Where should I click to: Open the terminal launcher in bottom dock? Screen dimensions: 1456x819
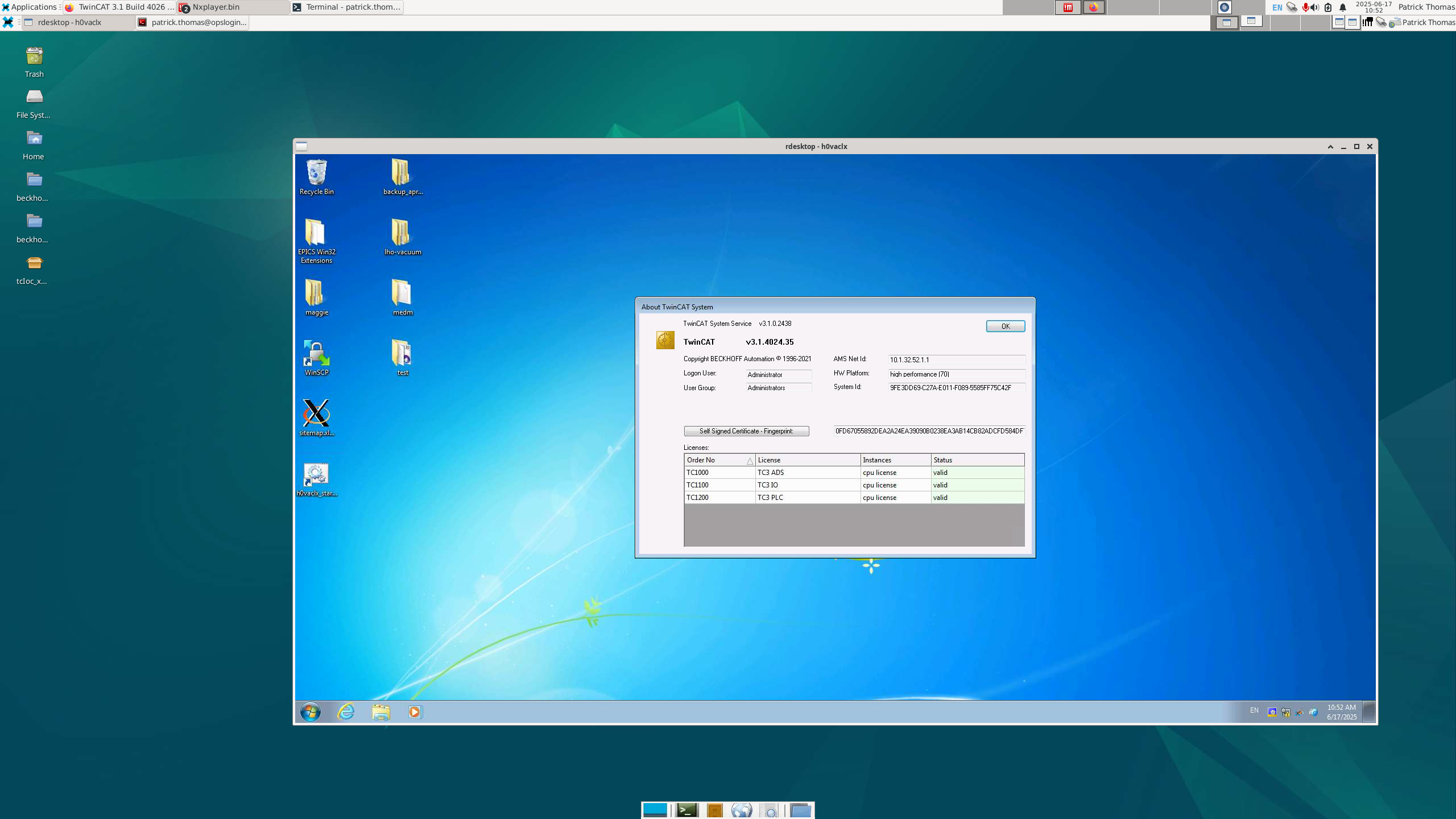687,810
